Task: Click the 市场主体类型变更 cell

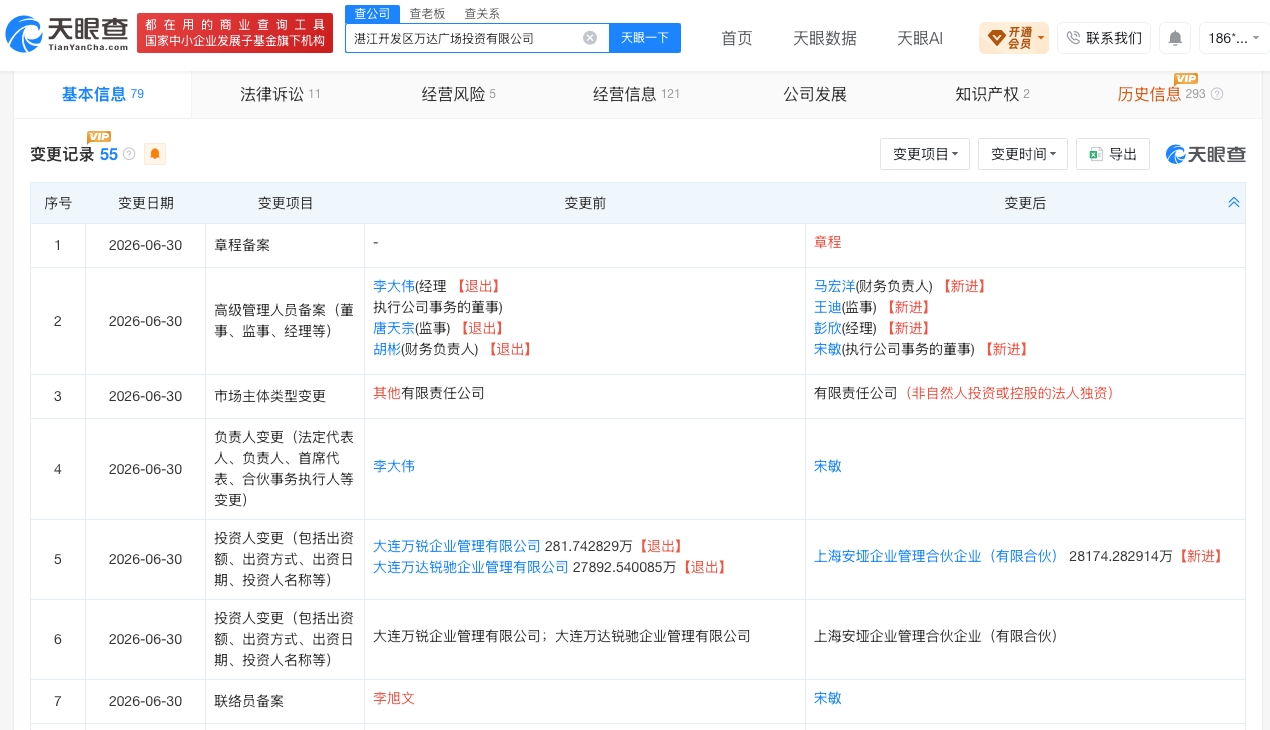Action: (x=285, y=396)
